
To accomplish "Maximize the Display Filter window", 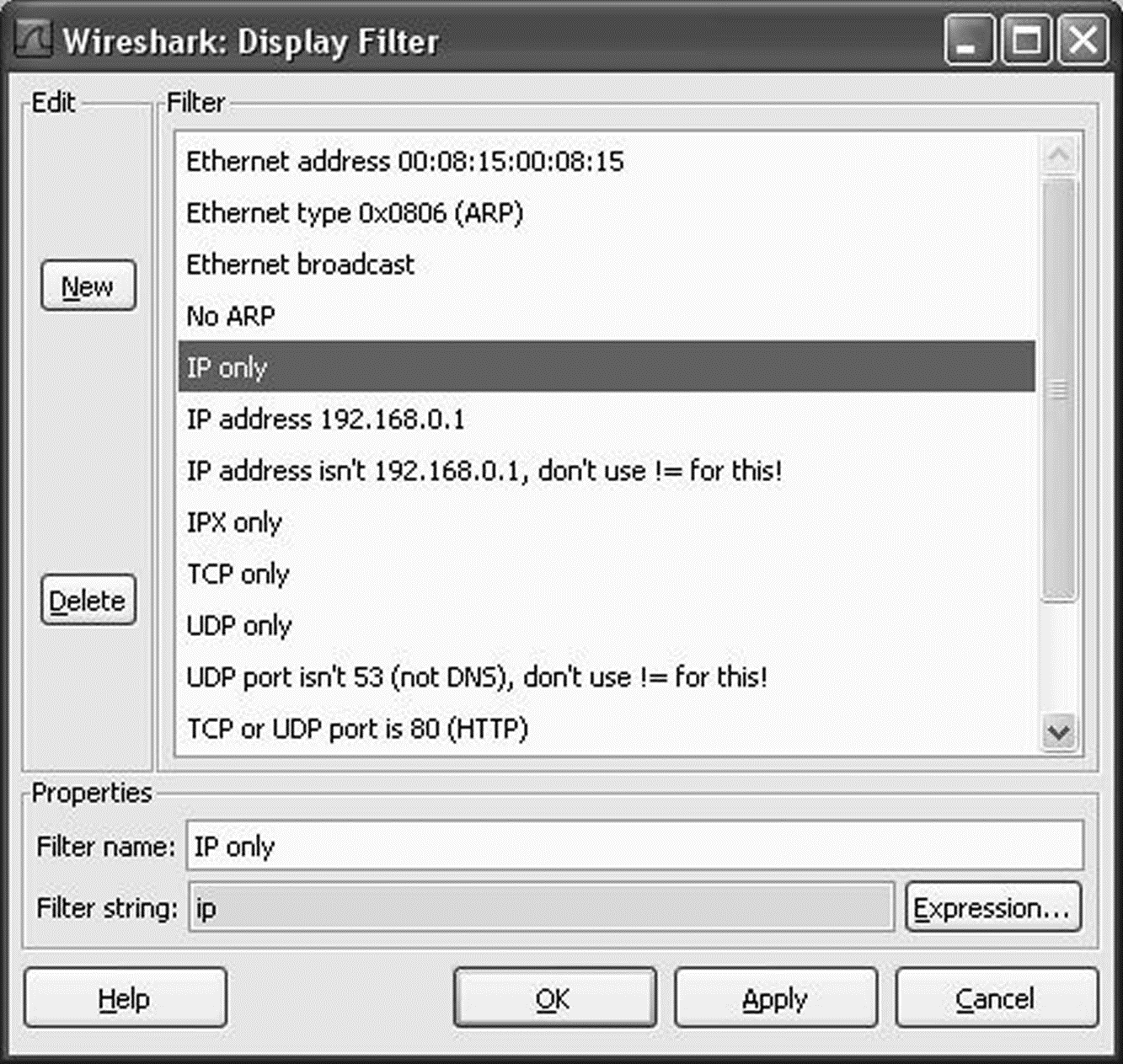I will coord(1026,40).
